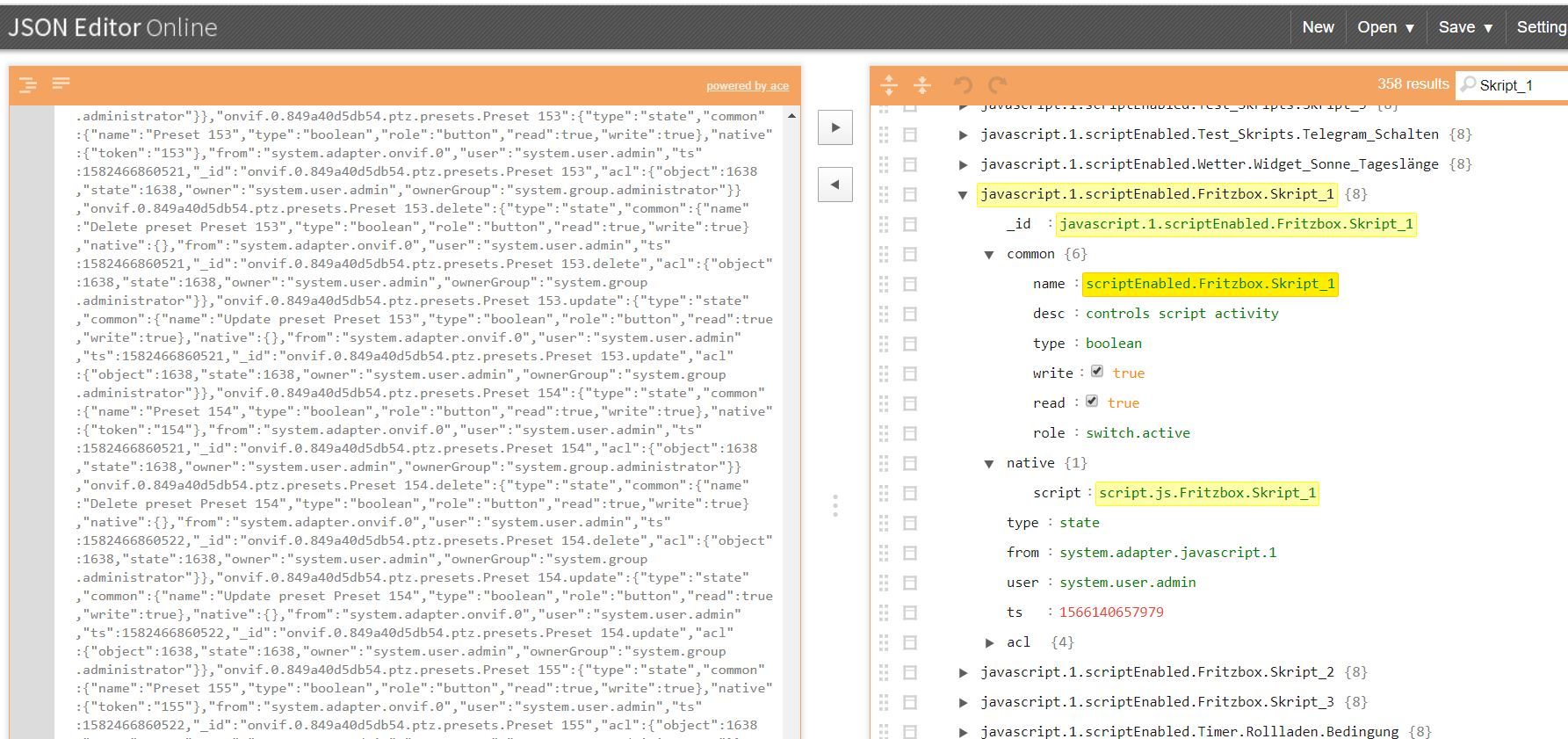The height and width of the screenshot is (739, 1568).
Task: Click the JSON Editor Online logo
Action: click(112, 27)
